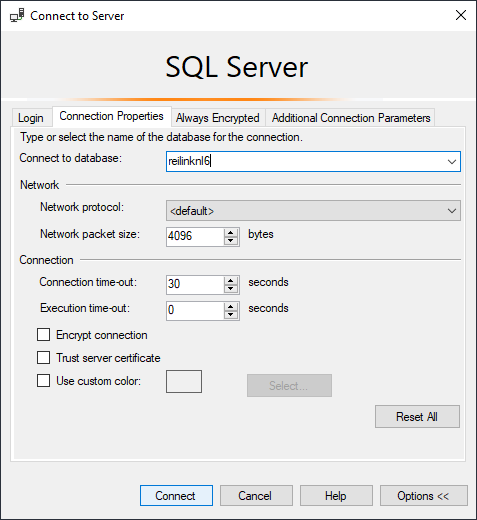Decrease the Connection time-out seconds
This screenshot has height=520, width=477.
(x=231, y=289)
